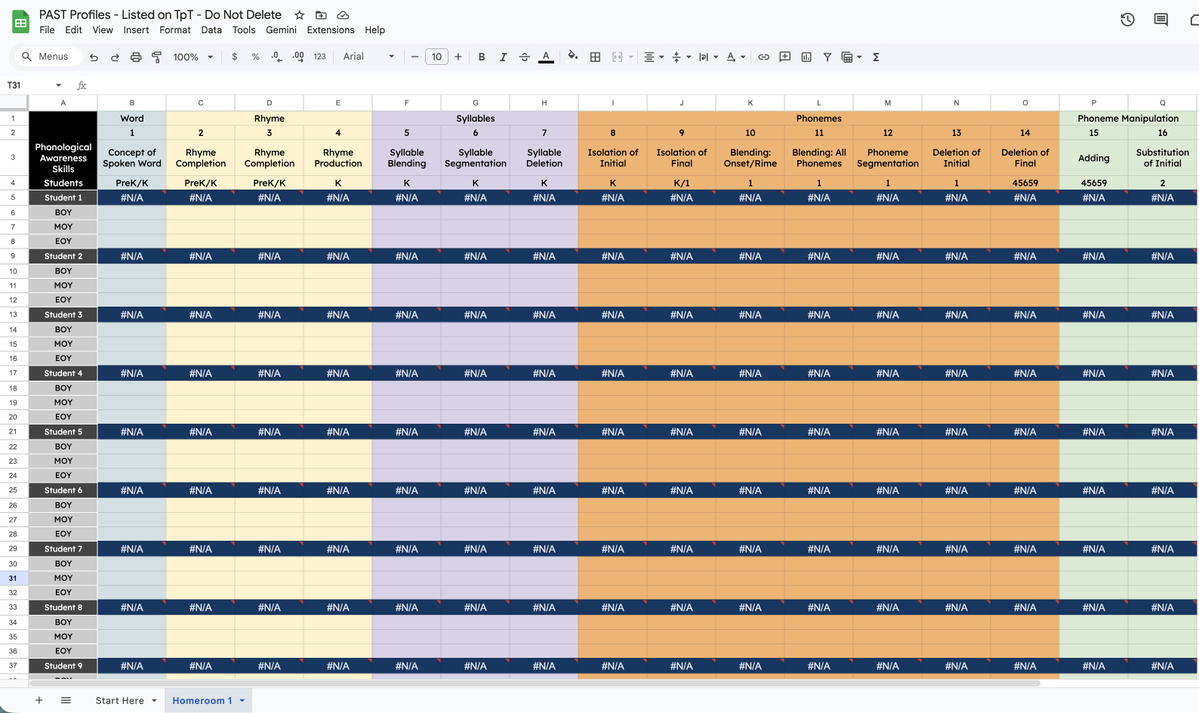Screen dimensions: 1199x713
Task: Format as percent icon
Action: pos(255,57)
